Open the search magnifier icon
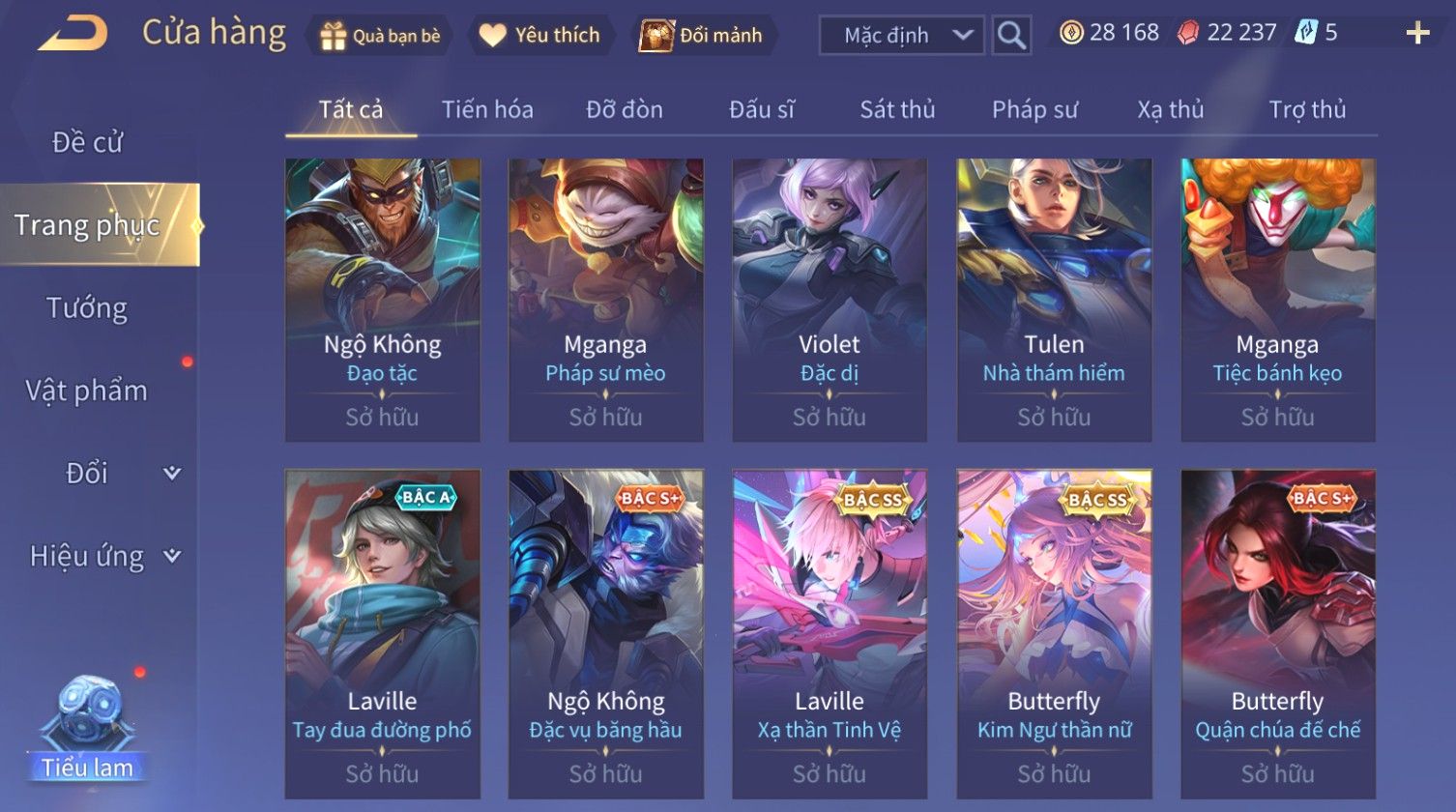1456x812 pixels. click(1011, 36)
